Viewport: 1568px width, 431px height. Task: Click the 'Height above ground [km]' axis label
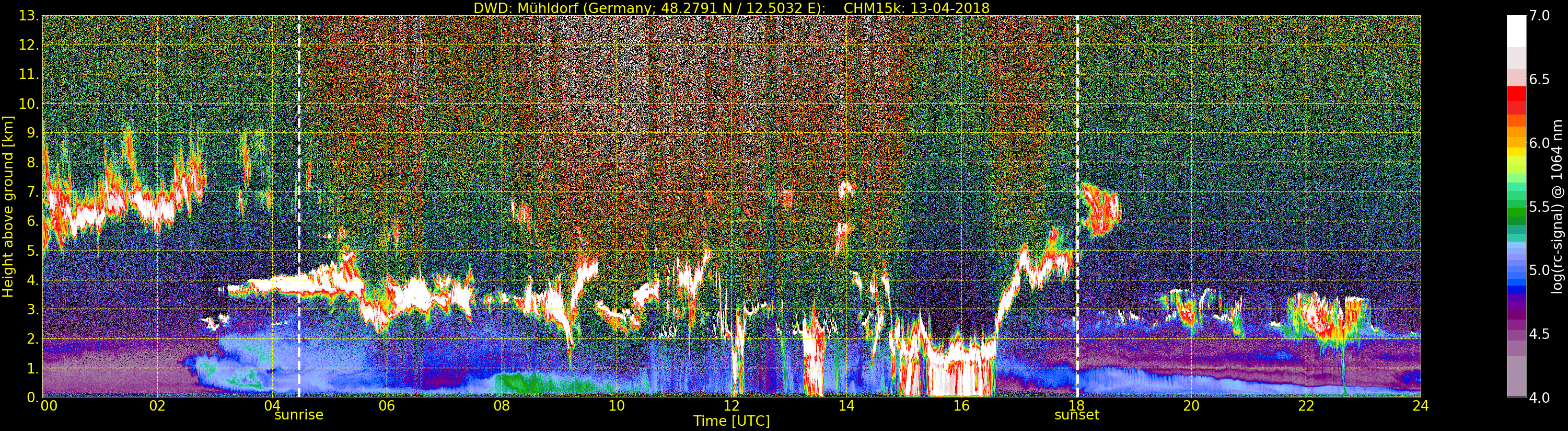click(8, 207)
